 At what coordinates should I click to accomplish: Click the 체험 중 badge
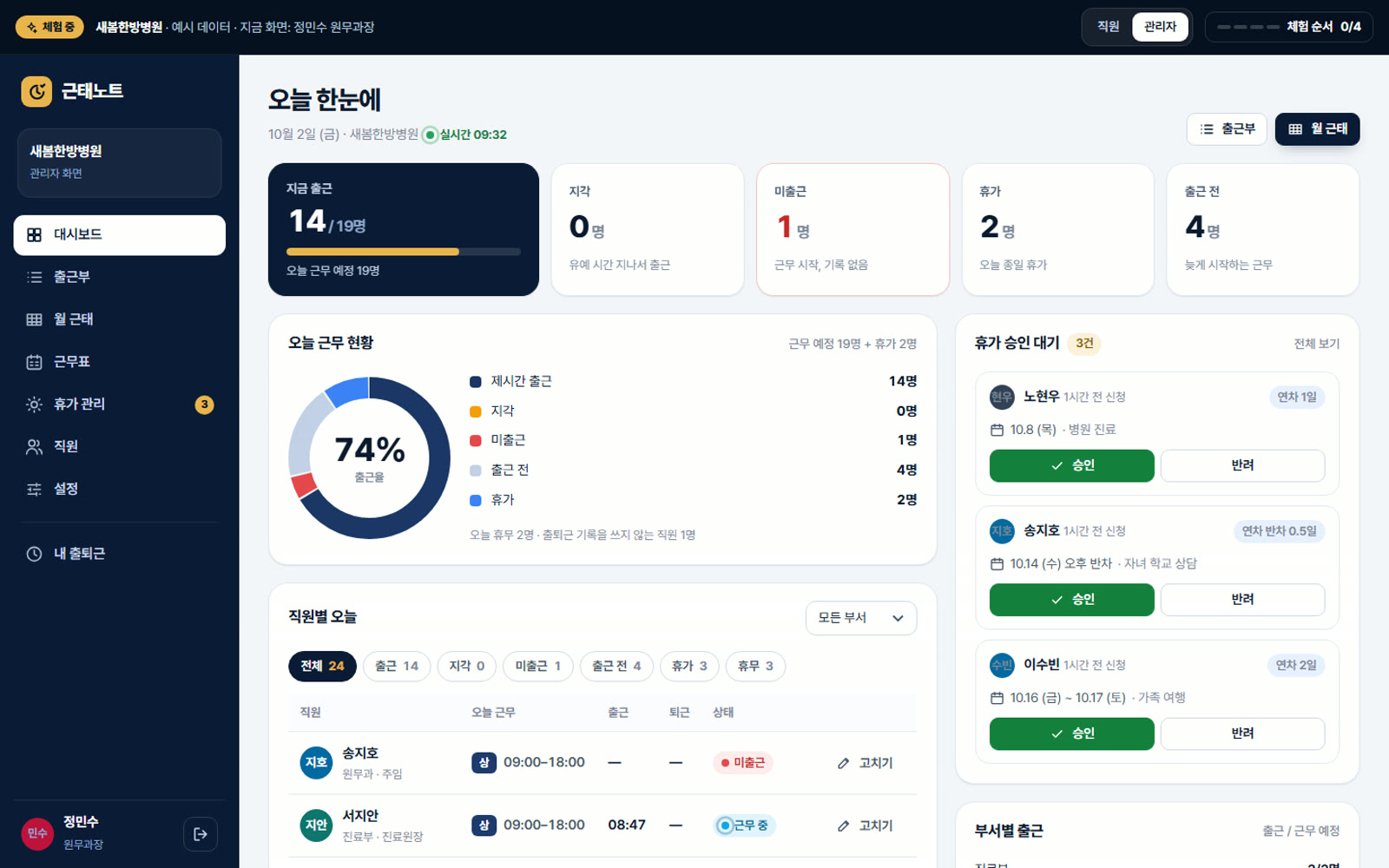pyautogui.click(x=49, y=27)
